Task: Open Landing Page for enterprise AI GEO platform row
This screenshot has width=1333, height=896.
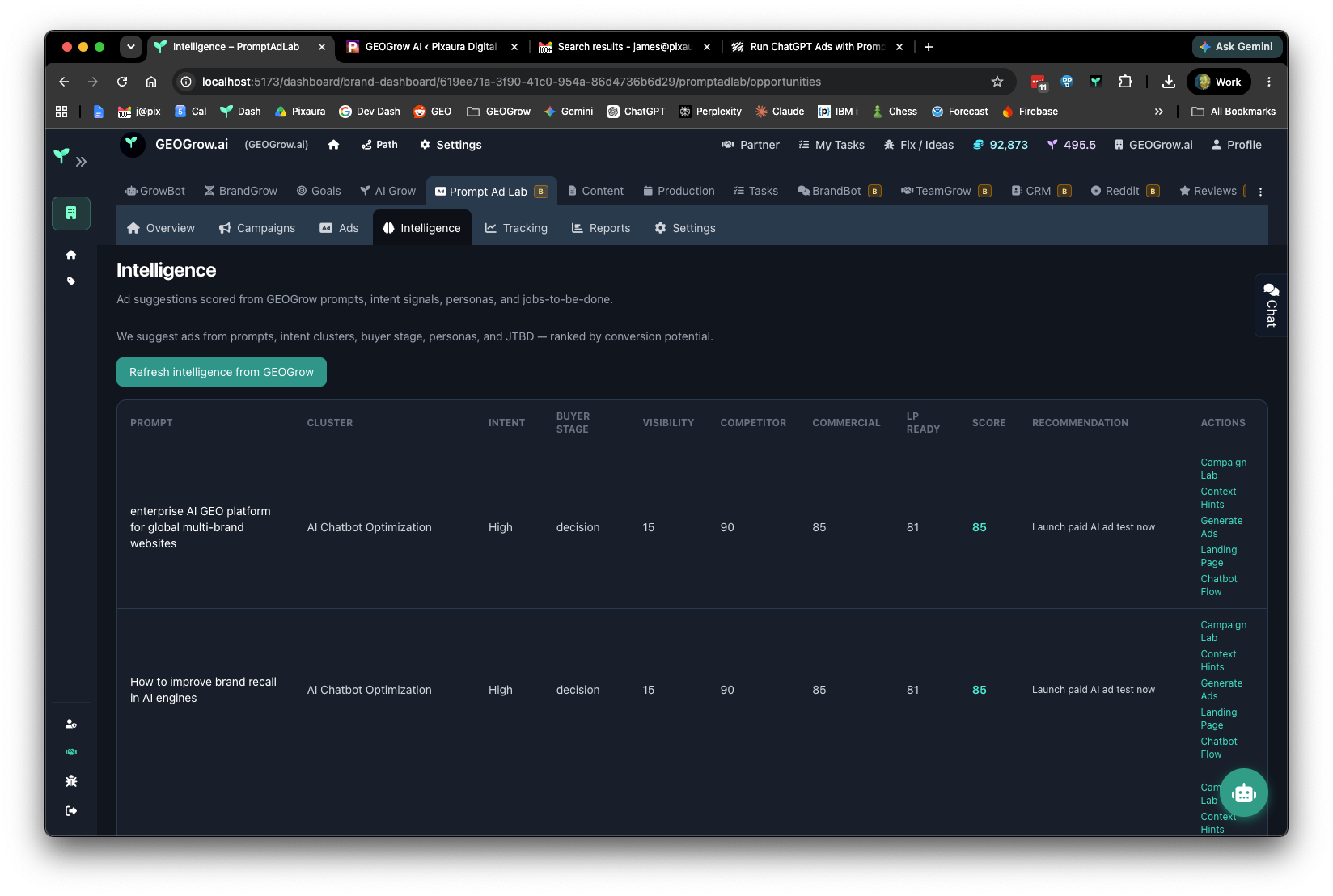Action: click(x=1218, y=556)
